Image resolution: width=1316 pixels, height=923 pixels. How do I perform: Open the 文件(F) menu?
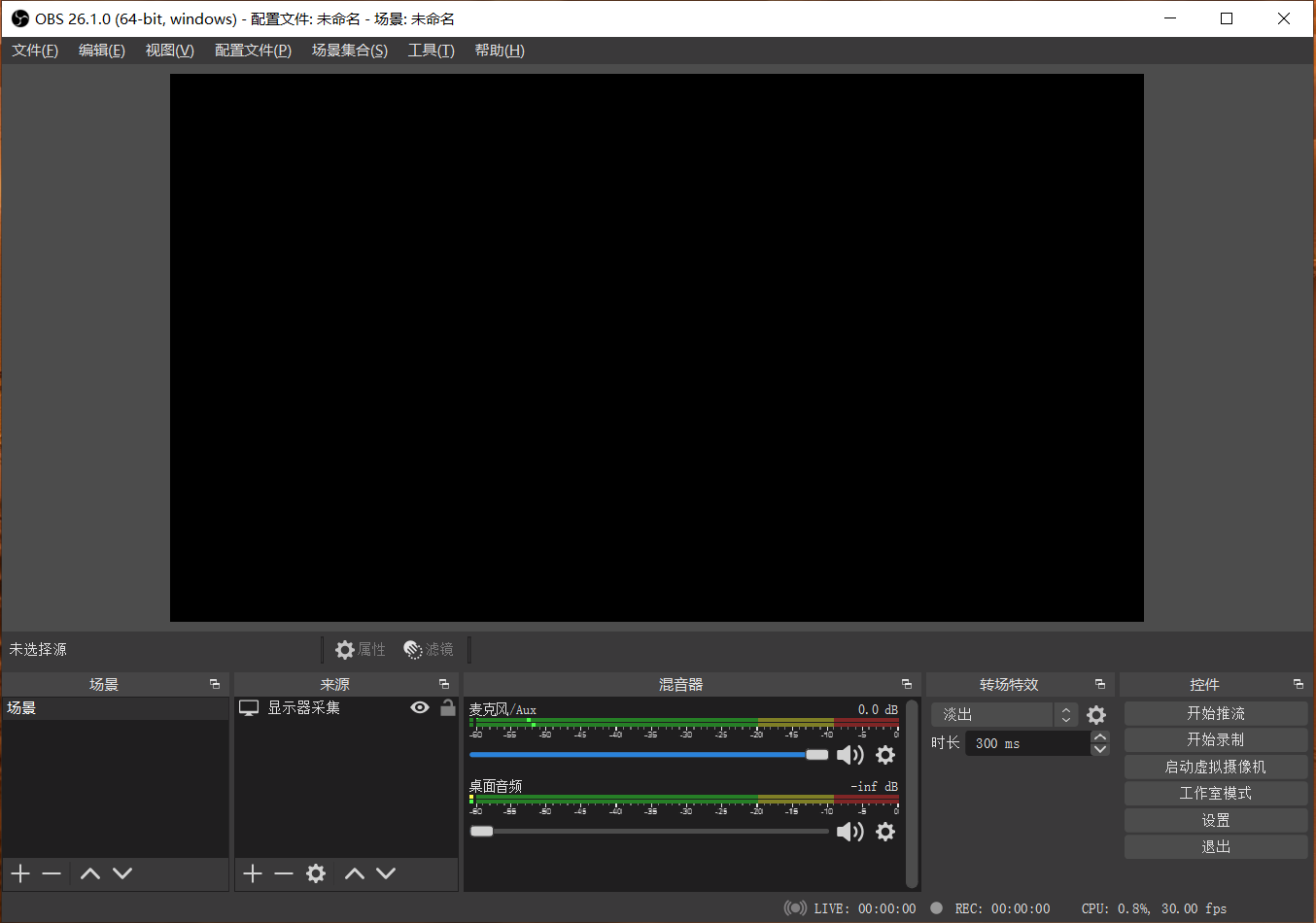pos(35,51)
